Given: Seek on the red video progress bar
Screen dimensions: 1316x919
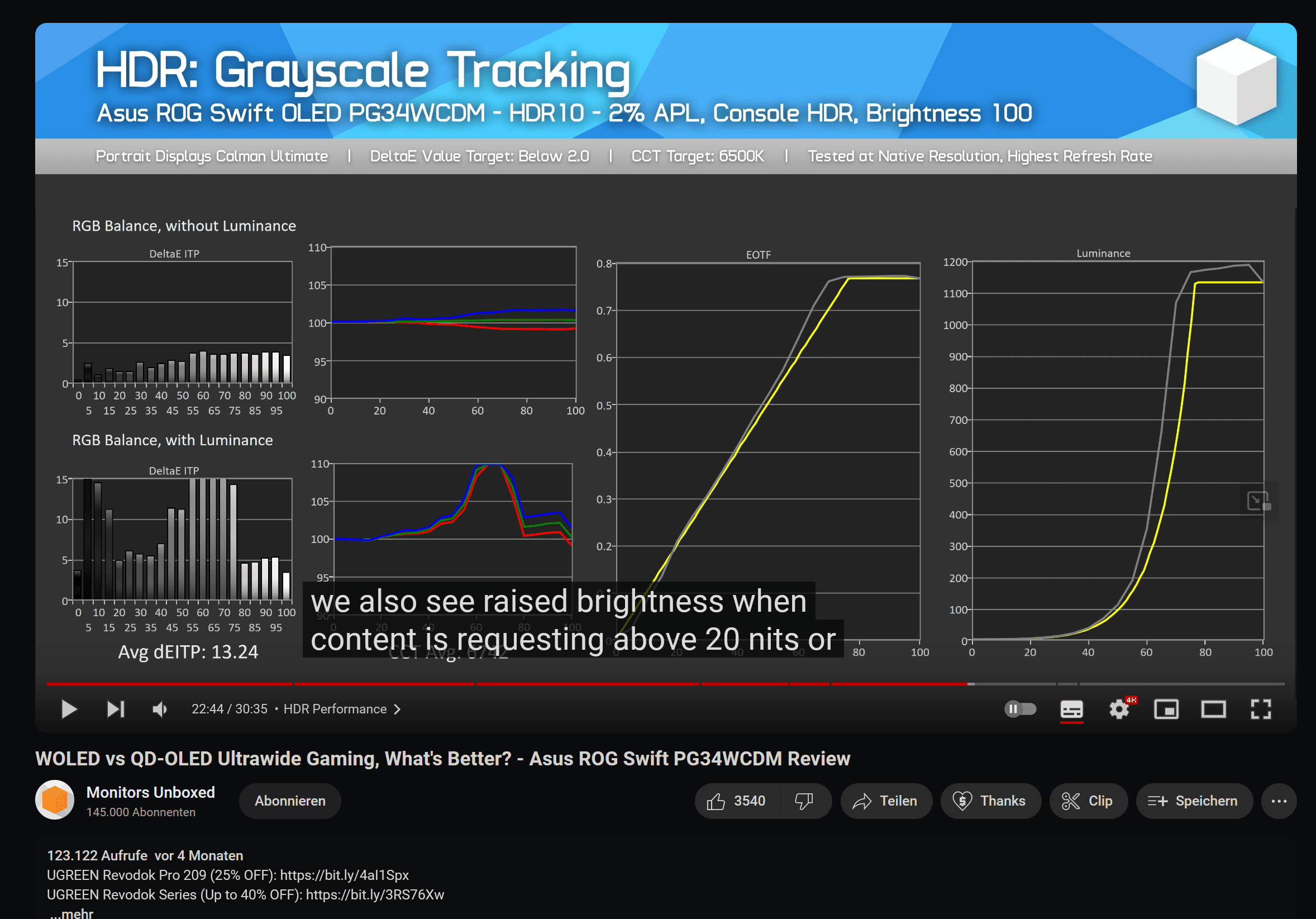Looking at the screenshot, I should (x=665, y=684).
